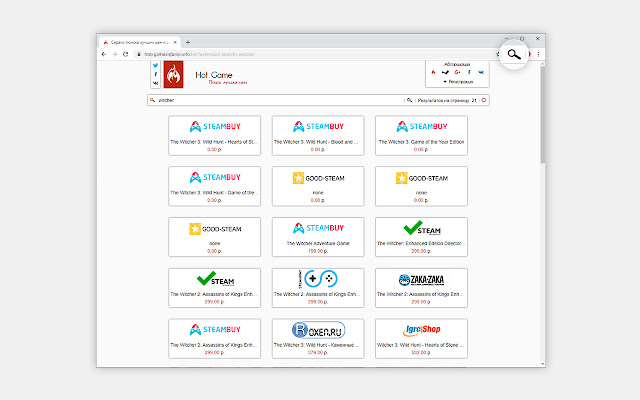Screen dimensions: 640x400
Task: Click the Roxen.ru store logo
Action: coord(318,330)
